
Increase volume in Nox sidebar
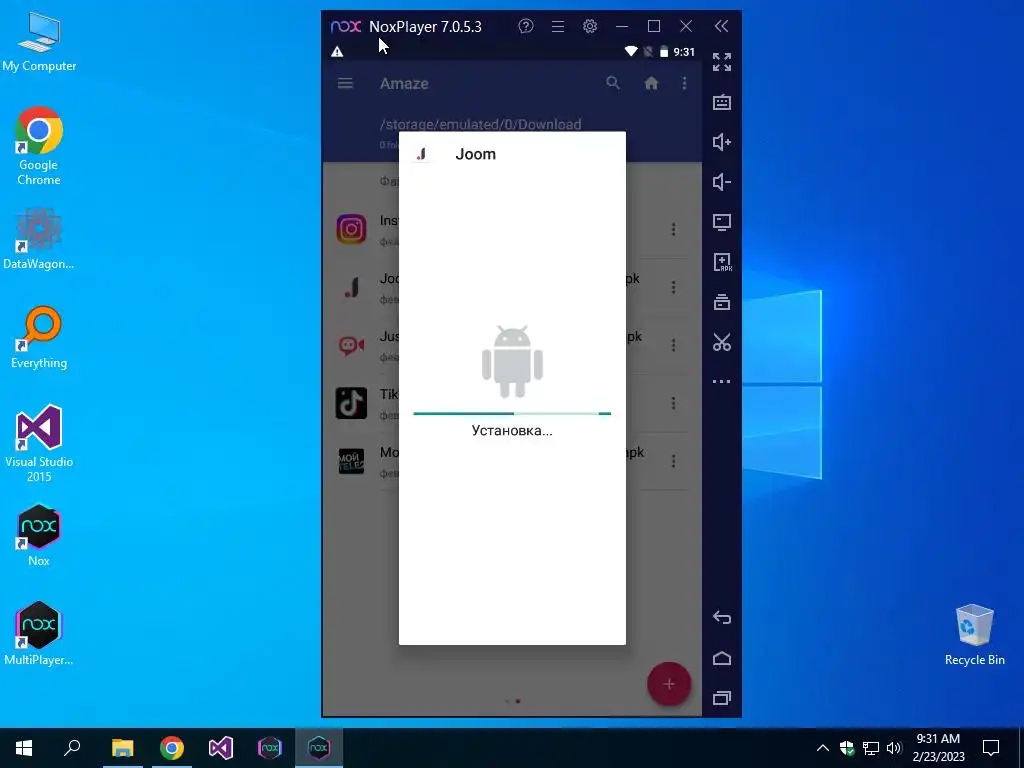(x=722, y=142)
